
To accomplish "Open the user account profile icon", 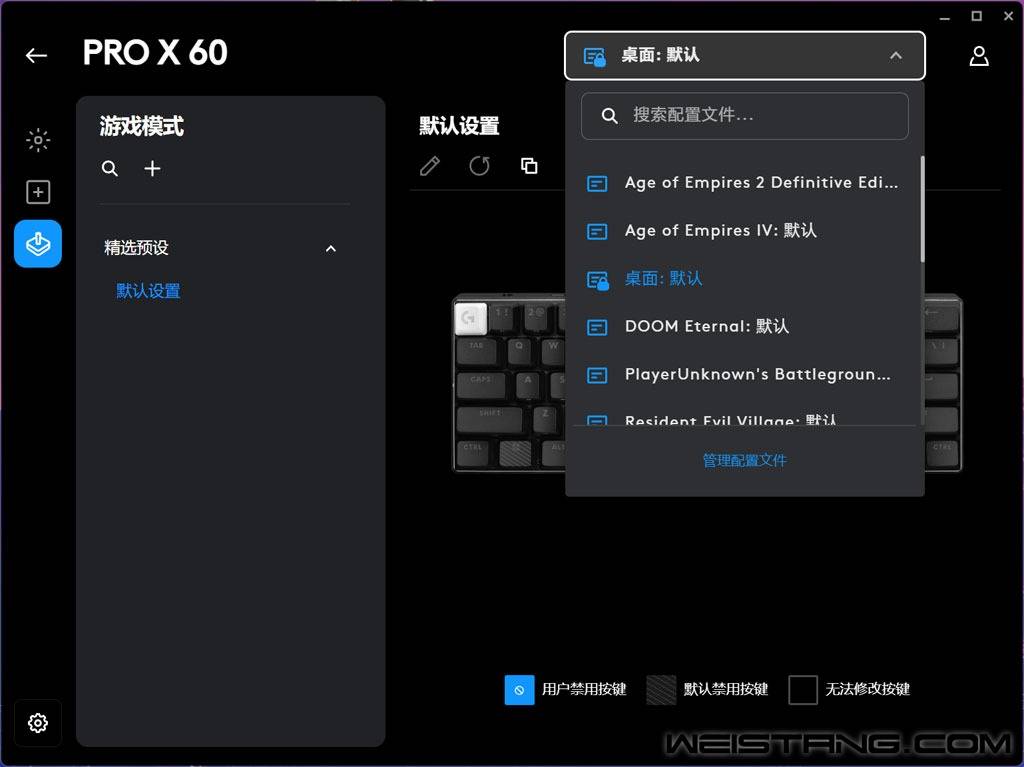I will [978, 56].
